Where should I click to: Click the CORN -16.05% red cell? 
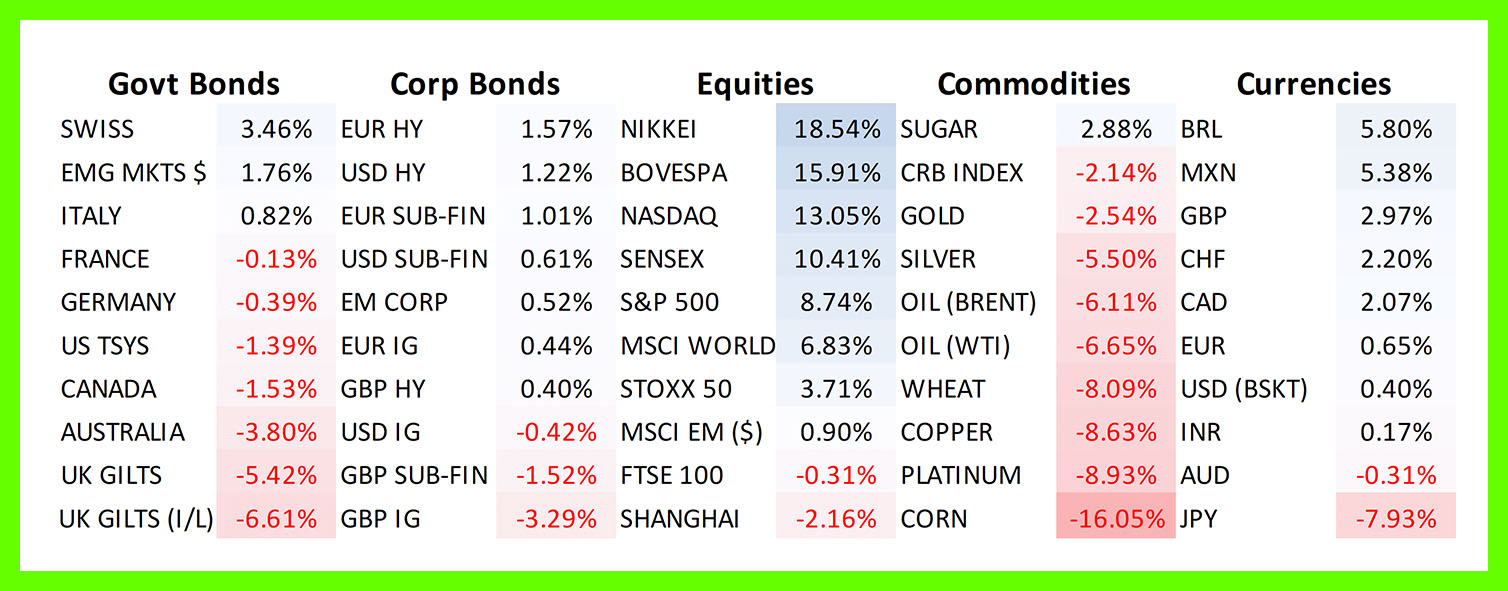(x=1116, y=519)
